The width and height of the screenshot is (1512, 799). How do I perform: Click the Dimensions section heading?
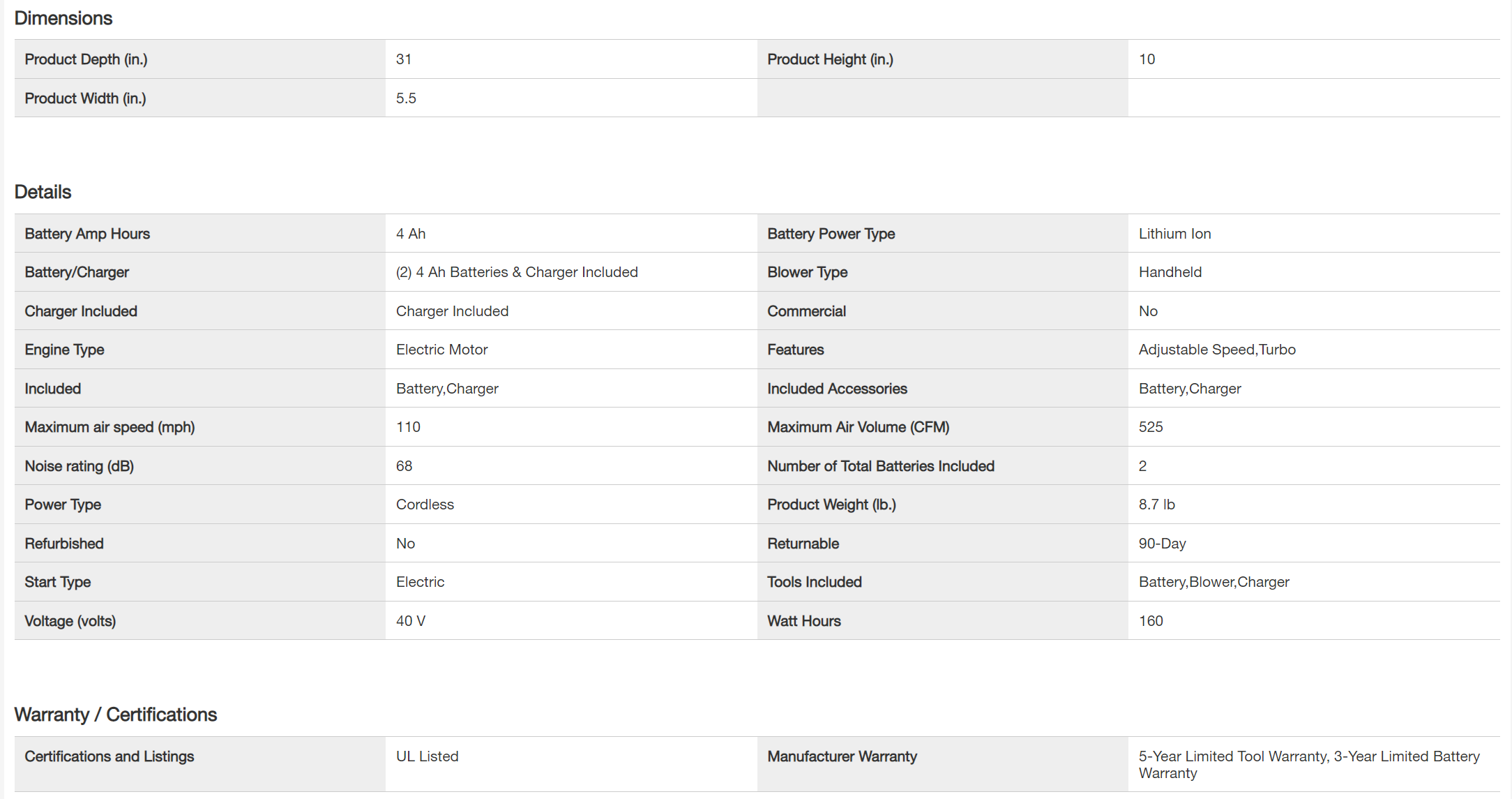(x=63, y=18)
